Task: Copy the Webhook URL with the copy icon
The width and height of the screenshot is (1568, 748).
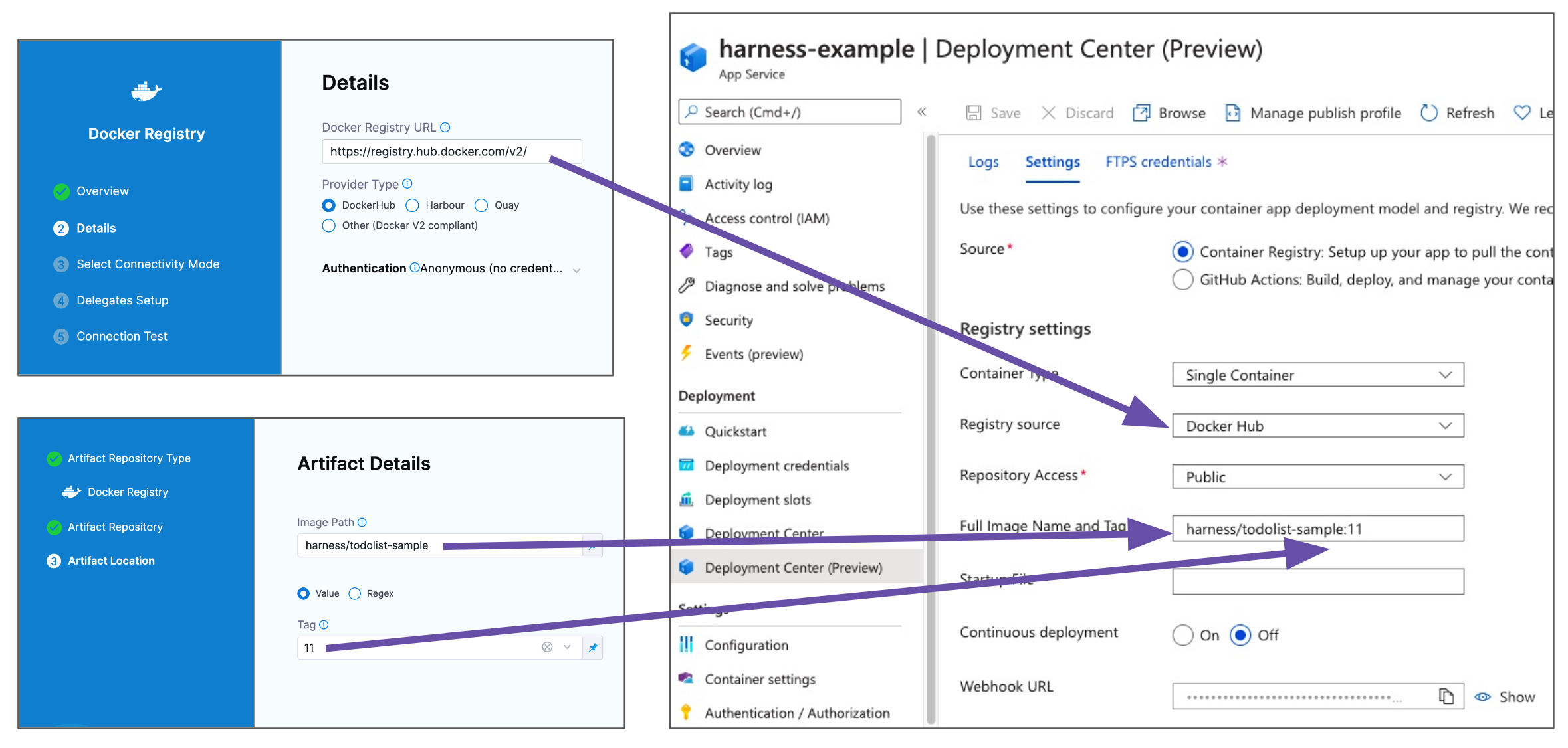Action: 1446,696
